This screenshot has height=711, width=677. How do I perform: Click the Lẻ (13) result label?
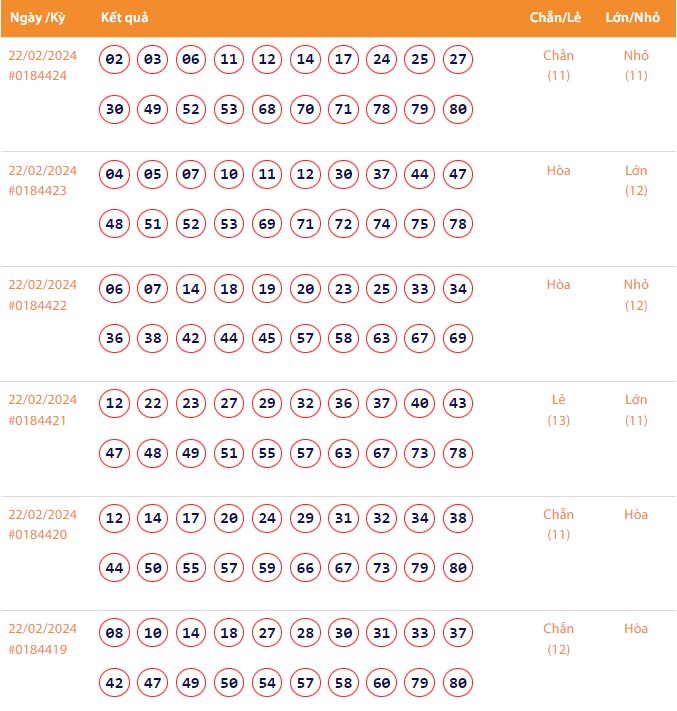coord(559,410)
